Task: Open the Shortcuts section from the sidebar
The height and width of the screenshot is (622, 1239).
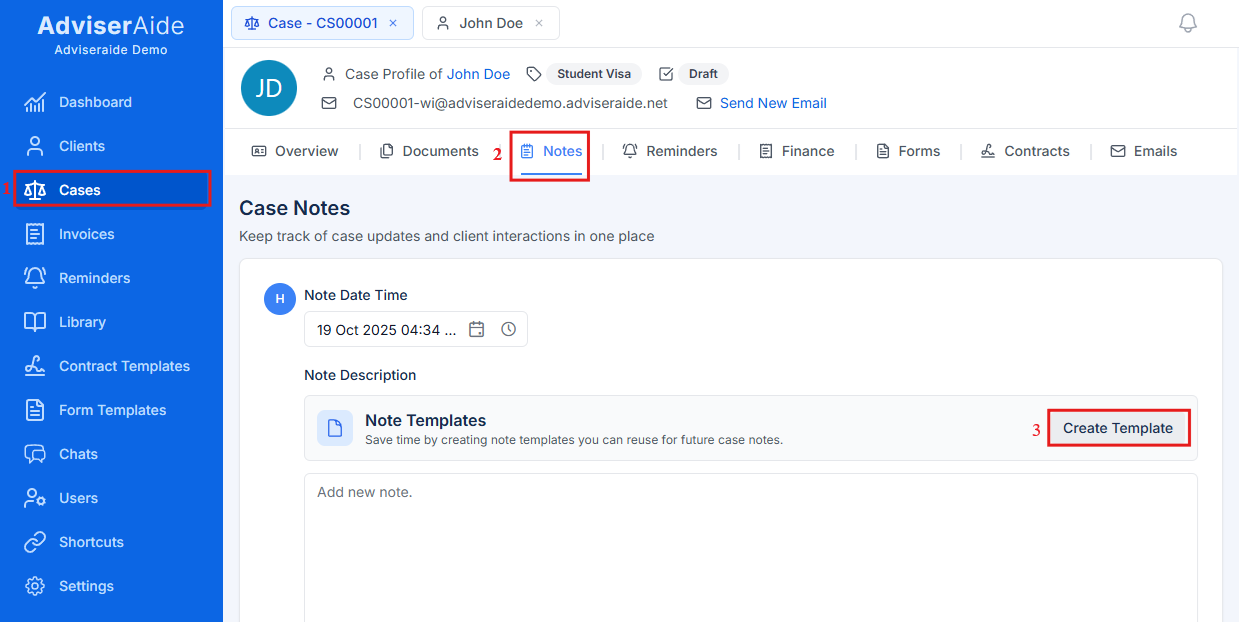Action: point(33,542)
